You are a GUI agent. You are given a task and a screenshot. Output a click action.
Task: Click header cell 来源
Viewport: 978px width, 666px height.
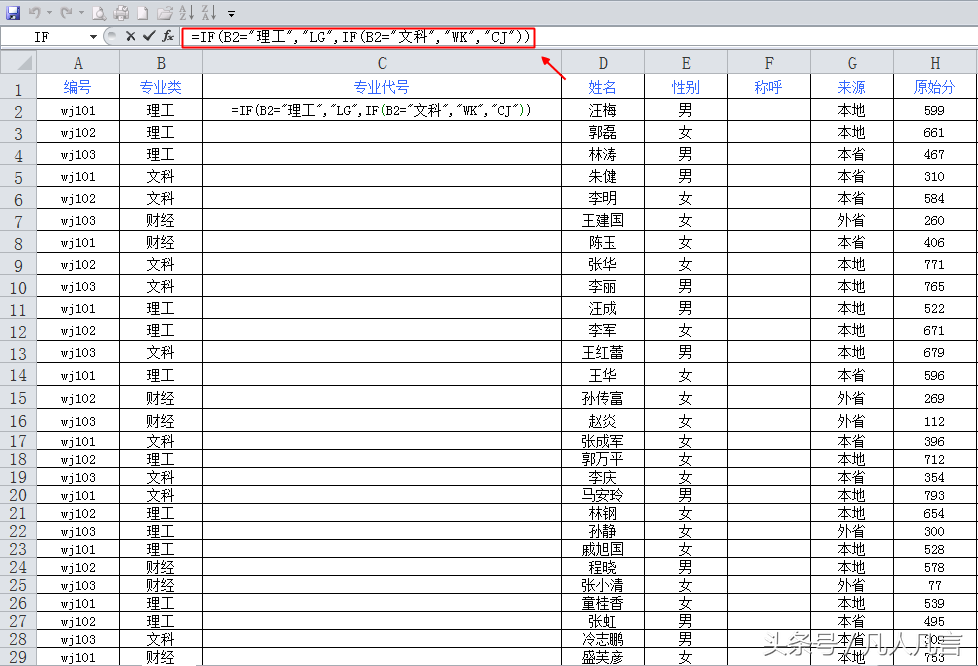pyautogui.click(x=852, y=87)
